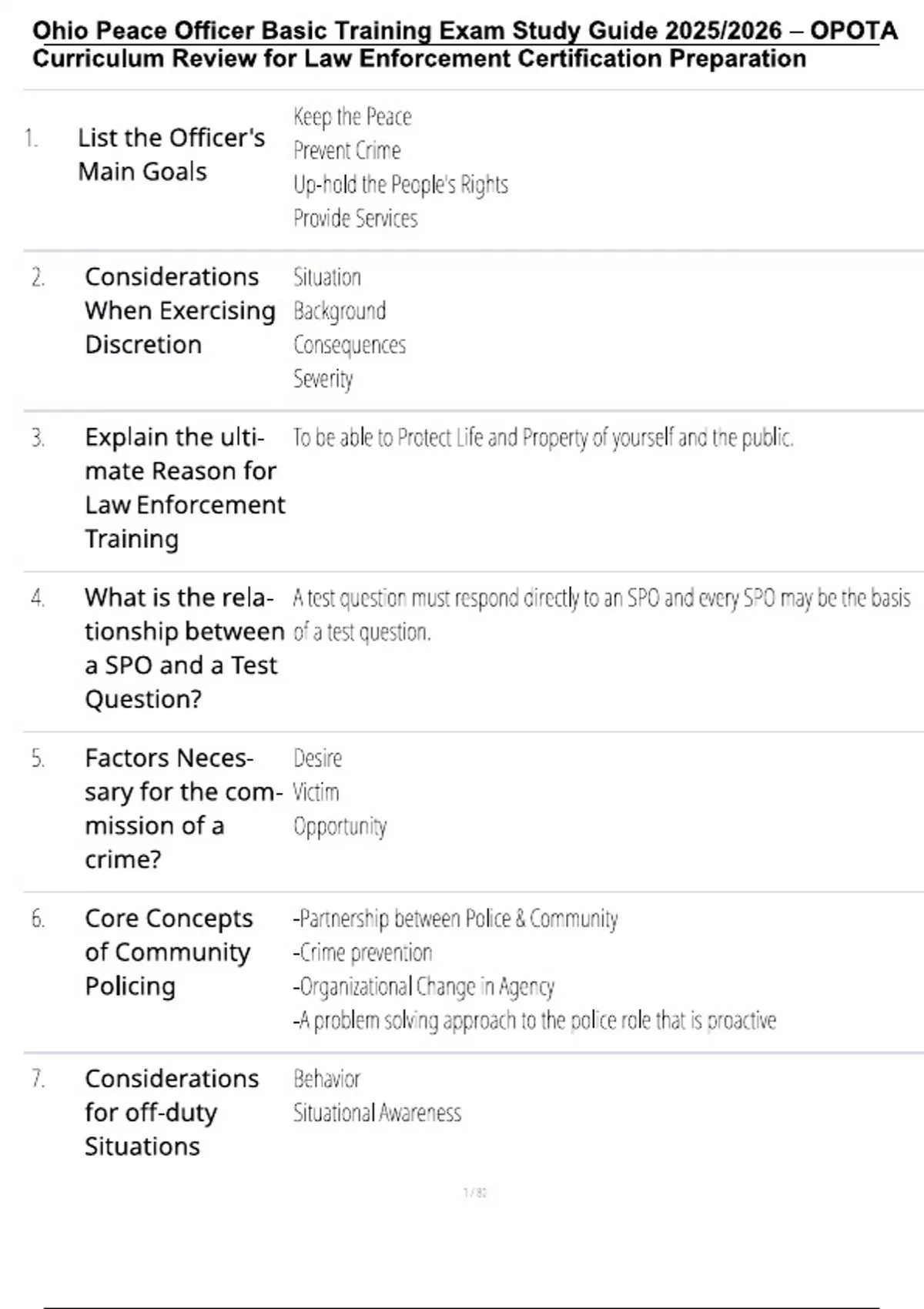Screen dimensions: 924x1309
Task: Click the "Protect Life and Property" answer
Action: 542,438
